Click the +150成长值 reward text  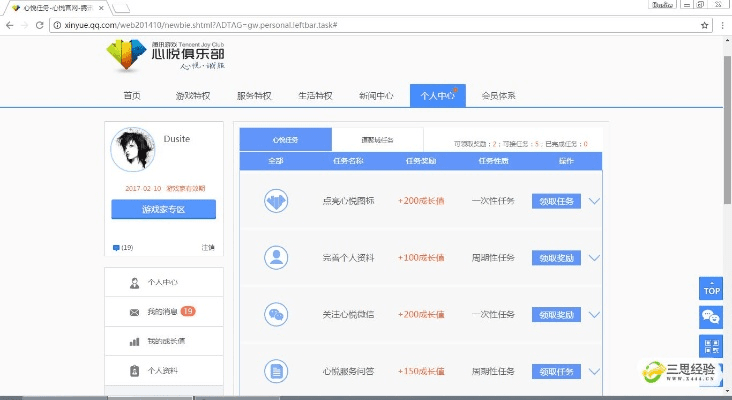coord(421,372)
